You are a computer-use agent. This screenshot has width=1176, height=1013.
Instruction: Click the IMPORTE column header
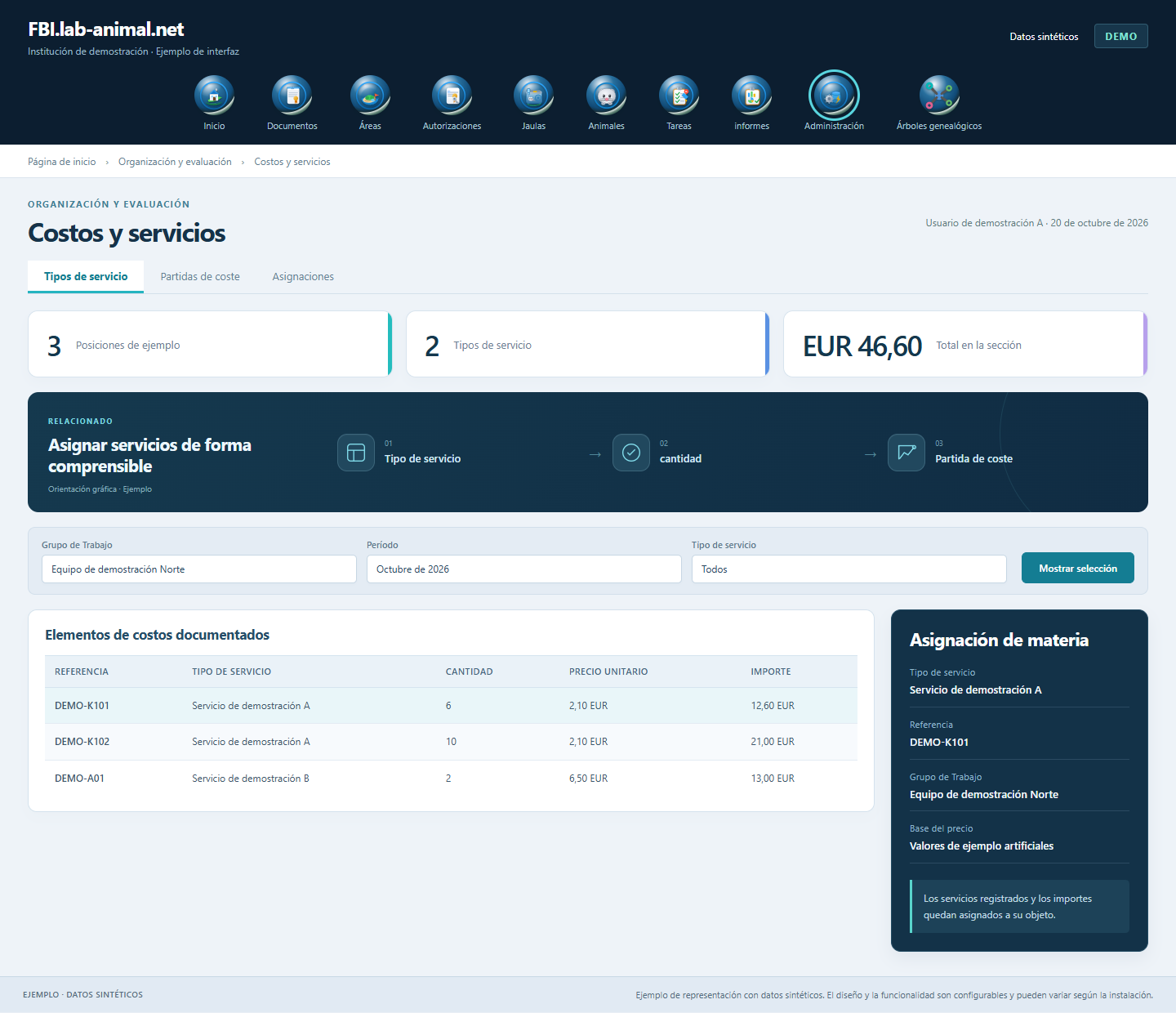pos(771,672)
